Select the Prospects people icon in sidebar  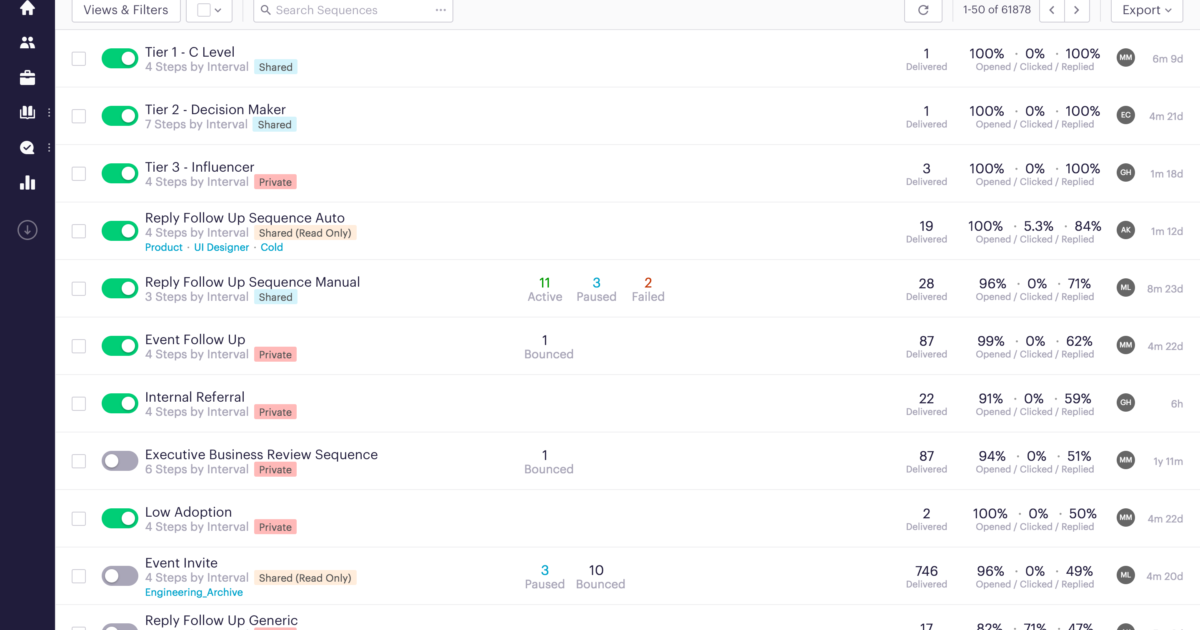(x=26, y=42)
